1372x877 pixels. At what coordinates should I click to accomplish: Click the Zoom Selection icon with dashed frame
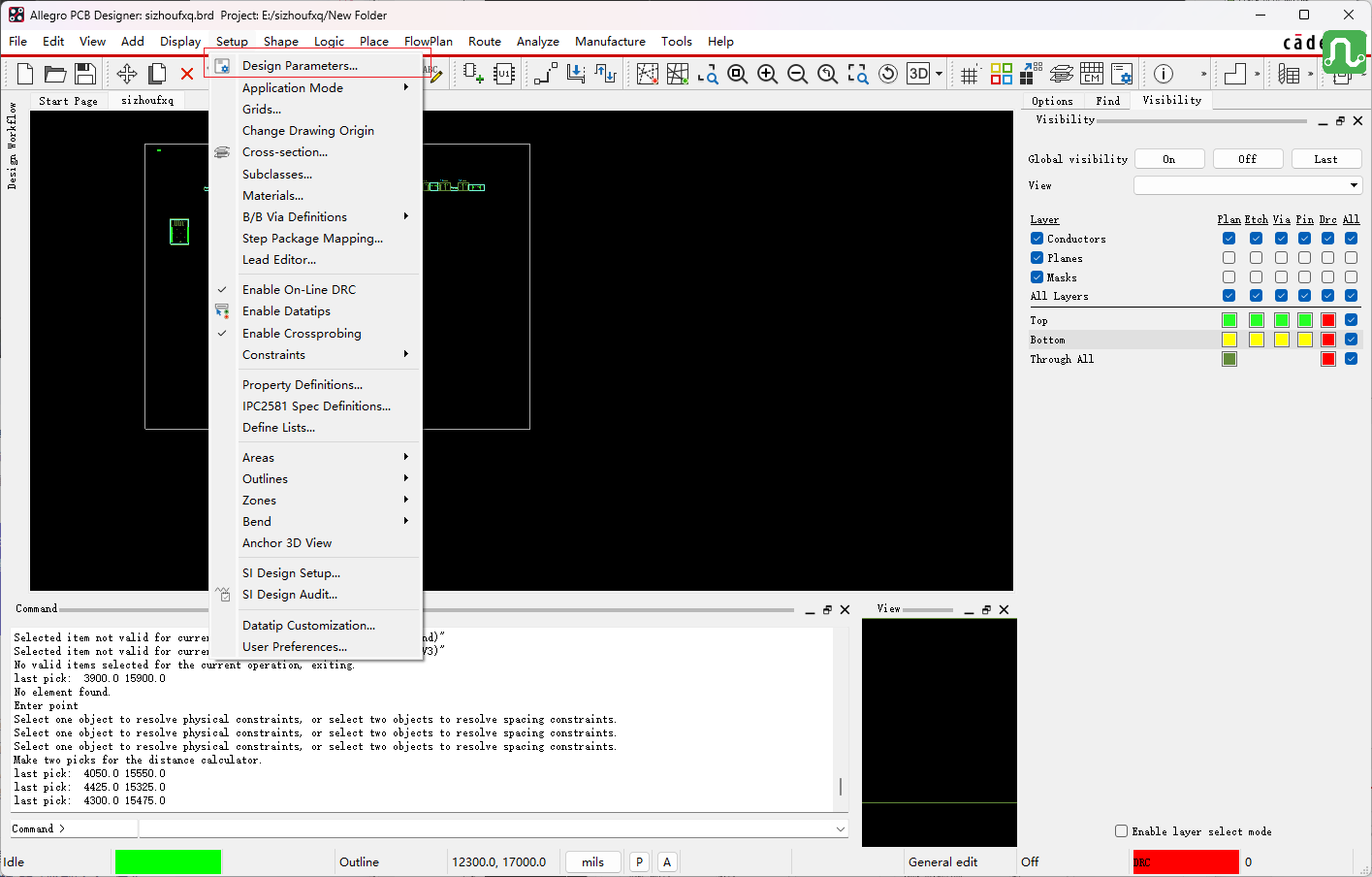pyautogui.click(x=857, y=74)
